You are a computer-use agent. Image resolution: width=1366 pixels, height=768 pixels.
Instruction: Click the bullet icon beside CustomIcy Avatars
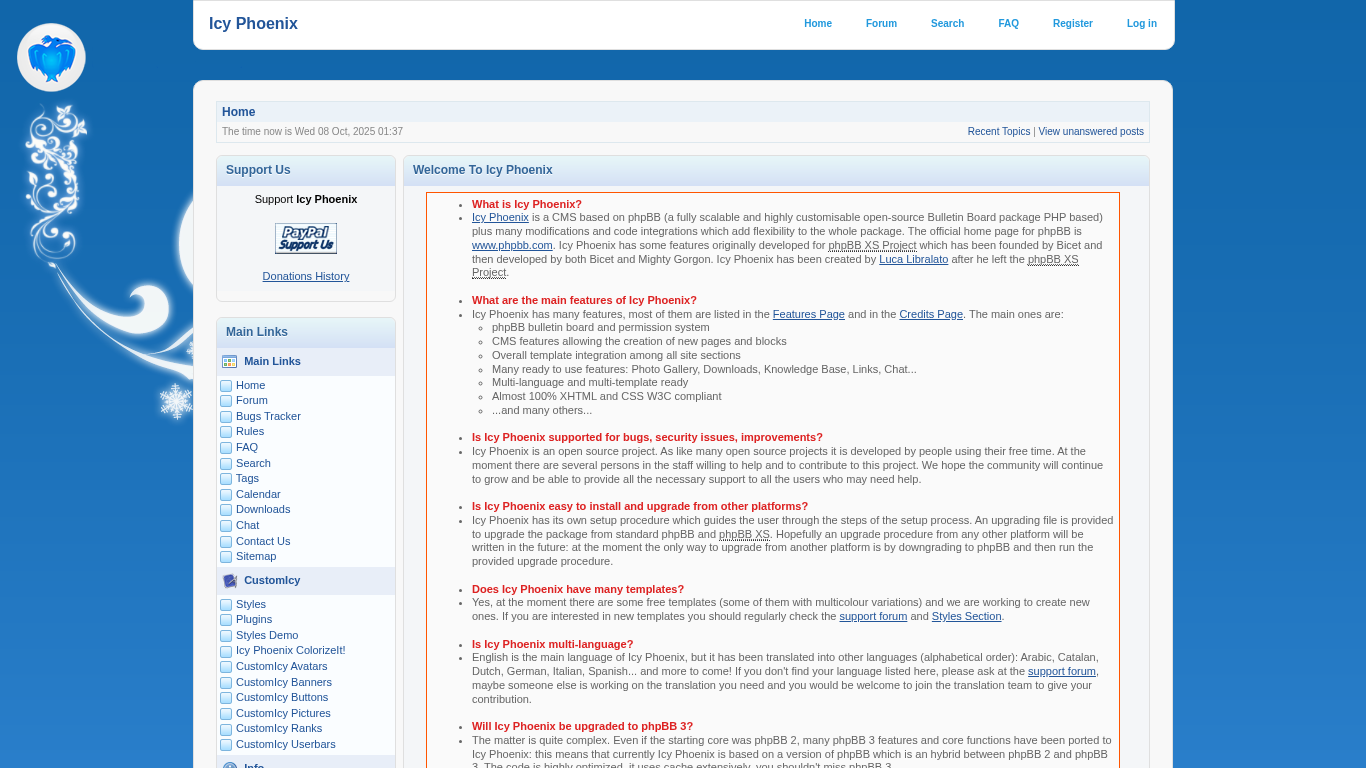[226, 667]
